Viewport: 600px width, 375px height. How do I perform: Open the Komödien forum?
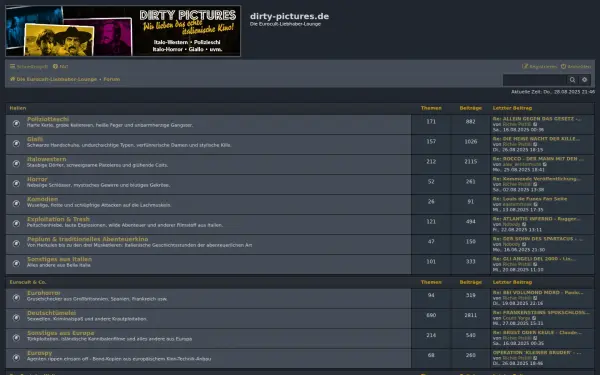click(42, 199)
